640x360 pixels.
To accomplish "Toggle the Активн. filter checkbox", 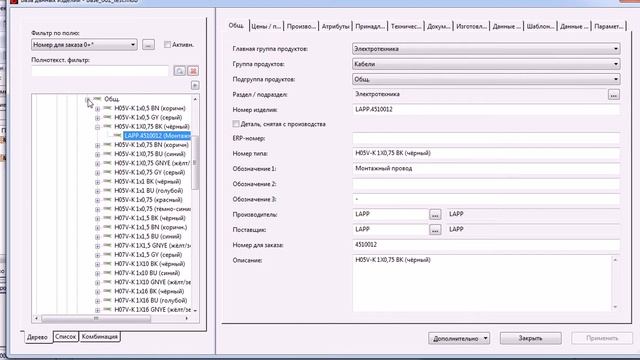I will (x=167, y=44).
